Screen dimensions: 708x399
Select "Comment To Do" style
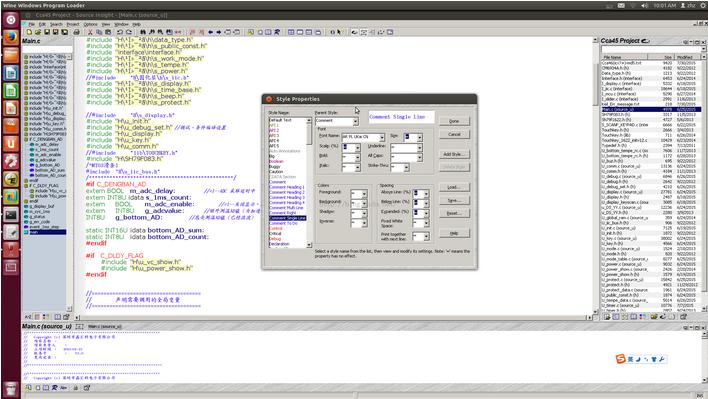(x=283, y=223)
